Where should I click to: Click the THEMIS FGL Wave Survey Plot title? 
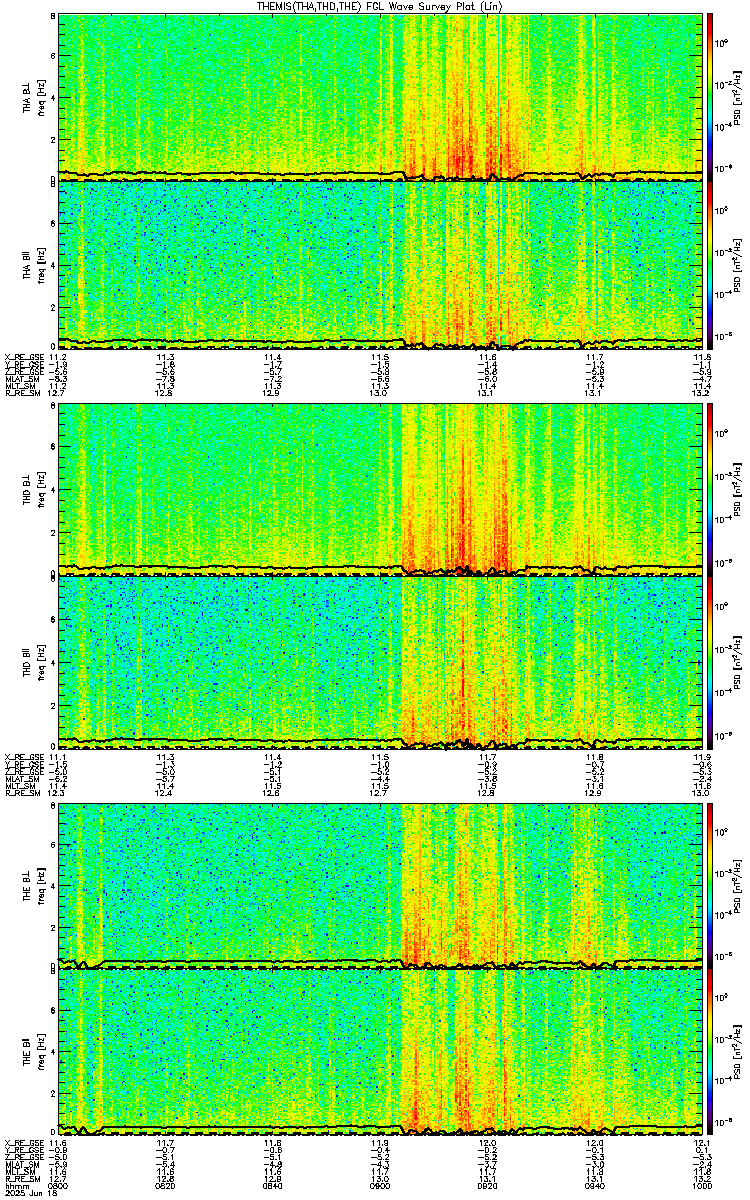(x=378, y=6)
